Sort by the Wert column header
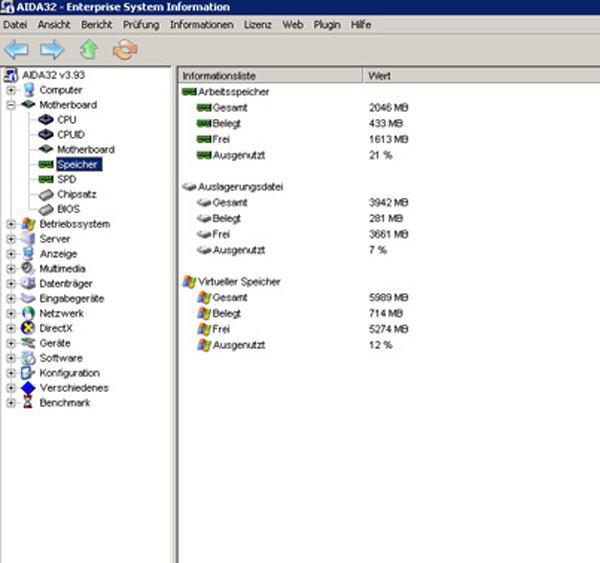The height and width of the screenshot is (563, 600). (481, 76)
